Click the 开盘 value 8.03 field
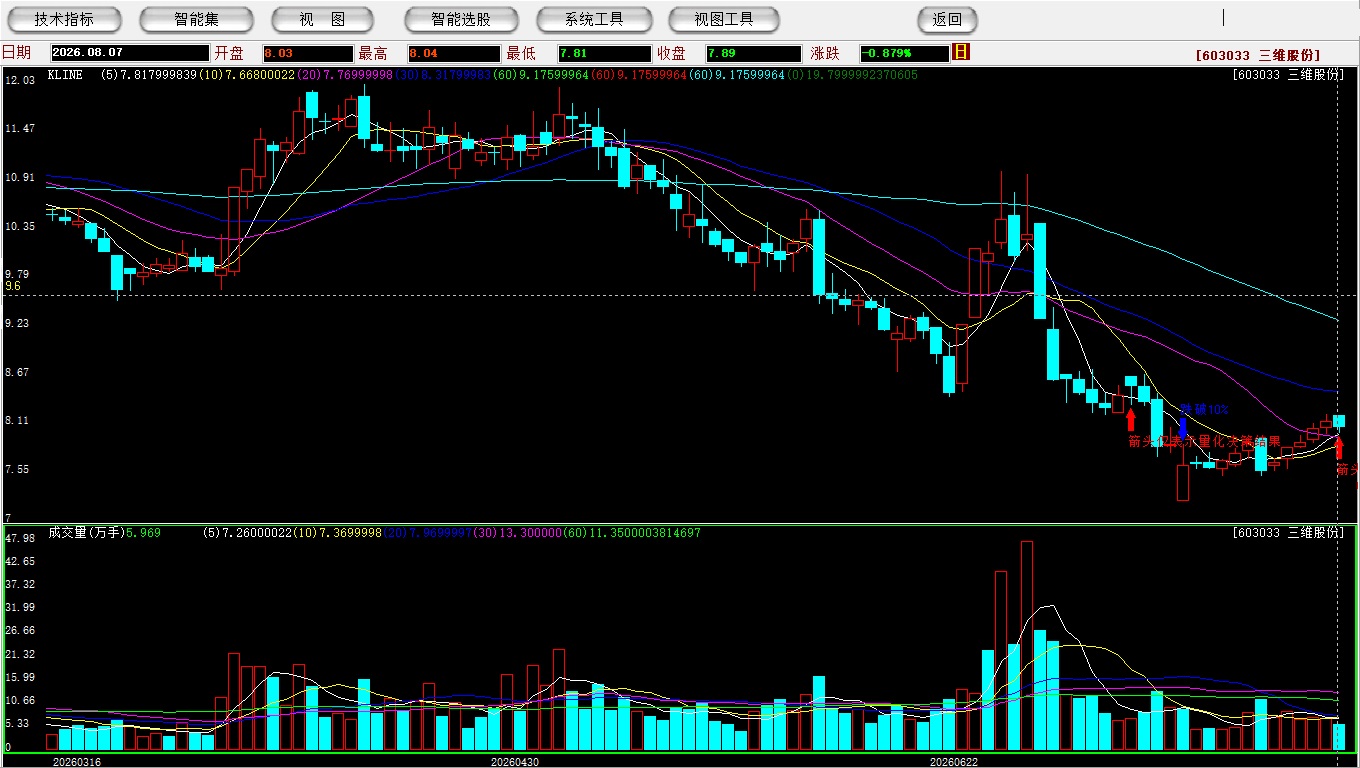 [x=308, y=53]
